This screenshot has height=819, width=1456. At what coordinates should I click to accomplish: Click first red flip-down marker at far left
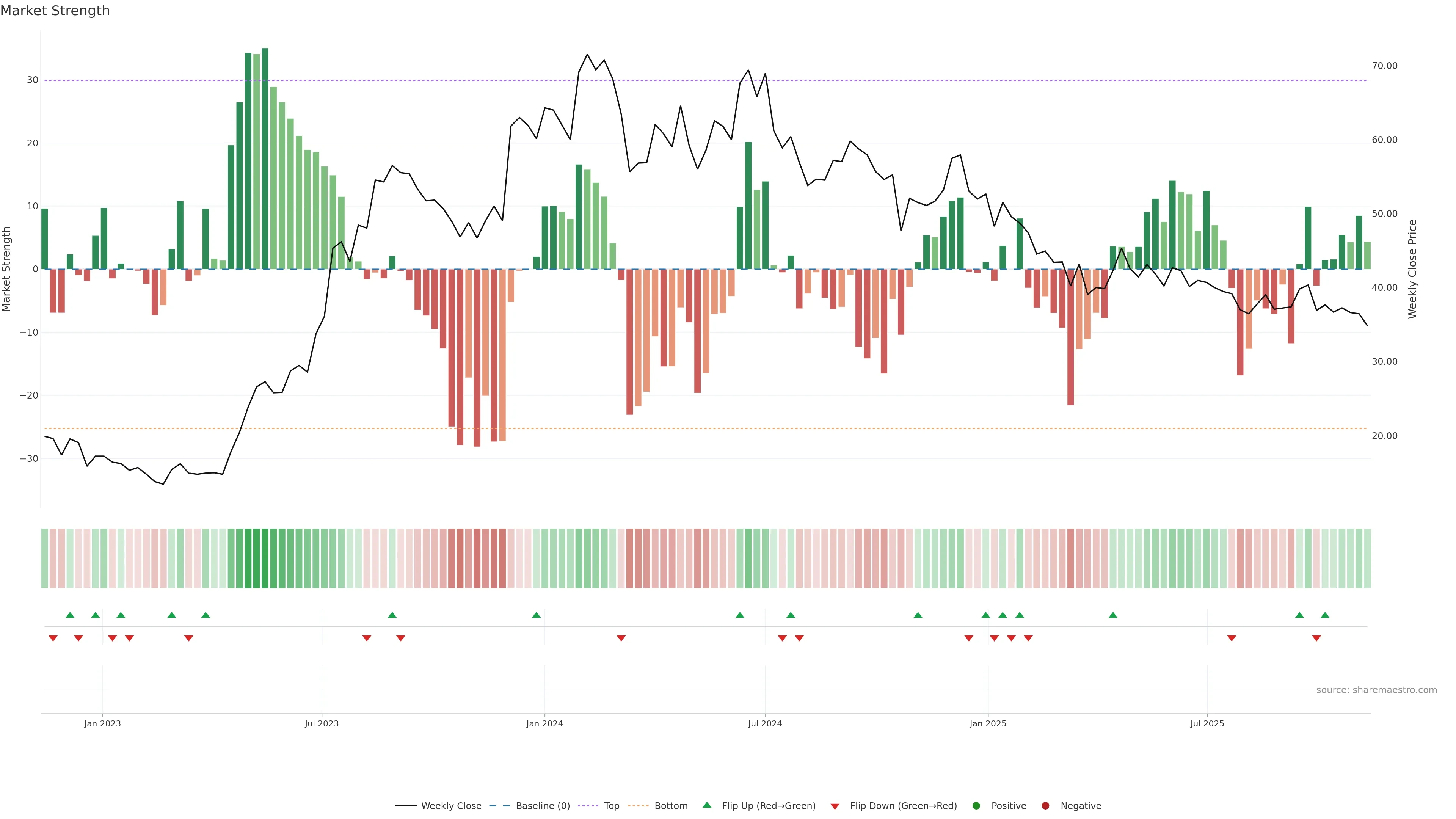pyautogui.click(x=53, y=638)
